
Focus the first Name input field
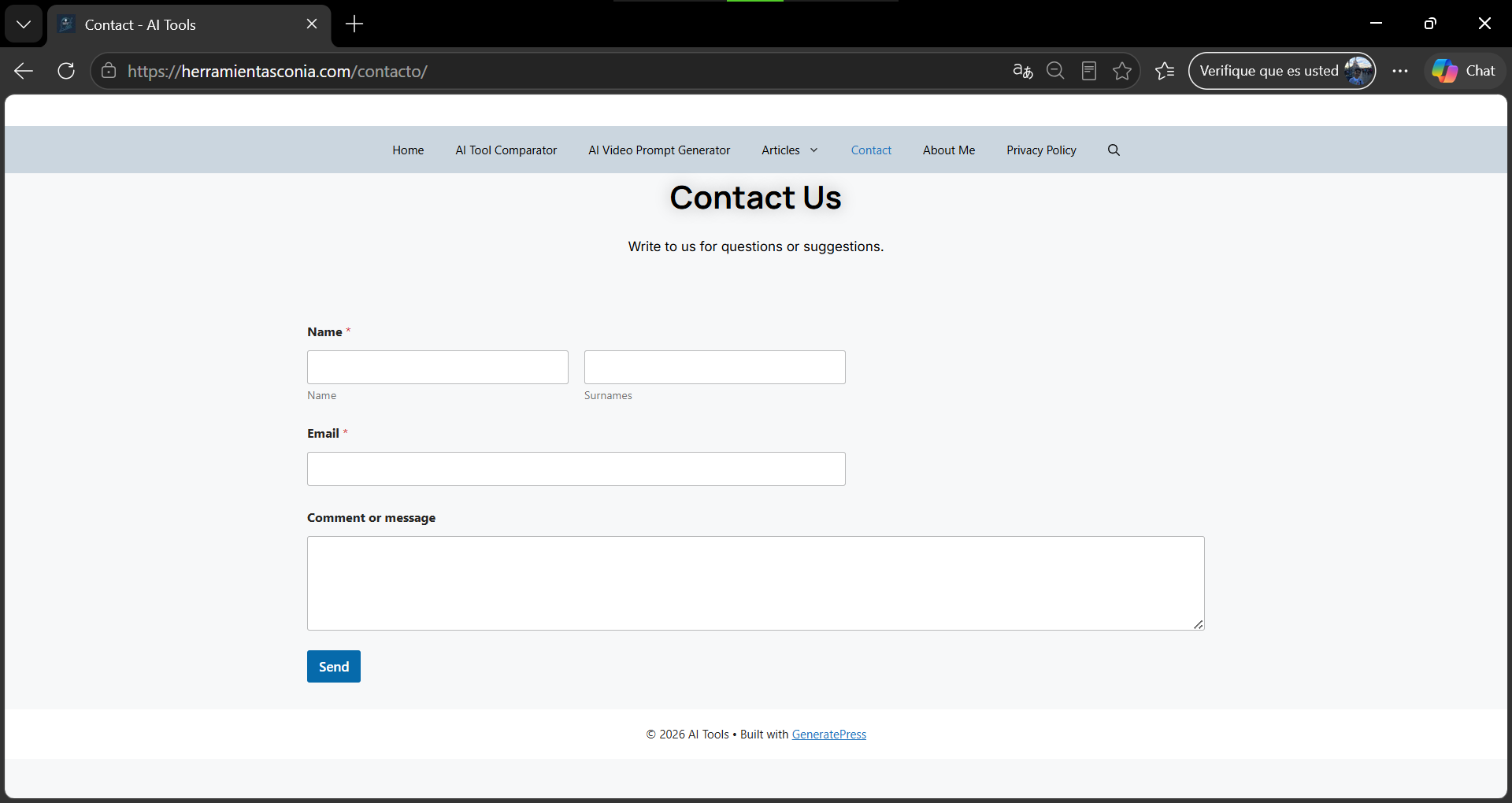pyautogui.click(x=438, y=367)
